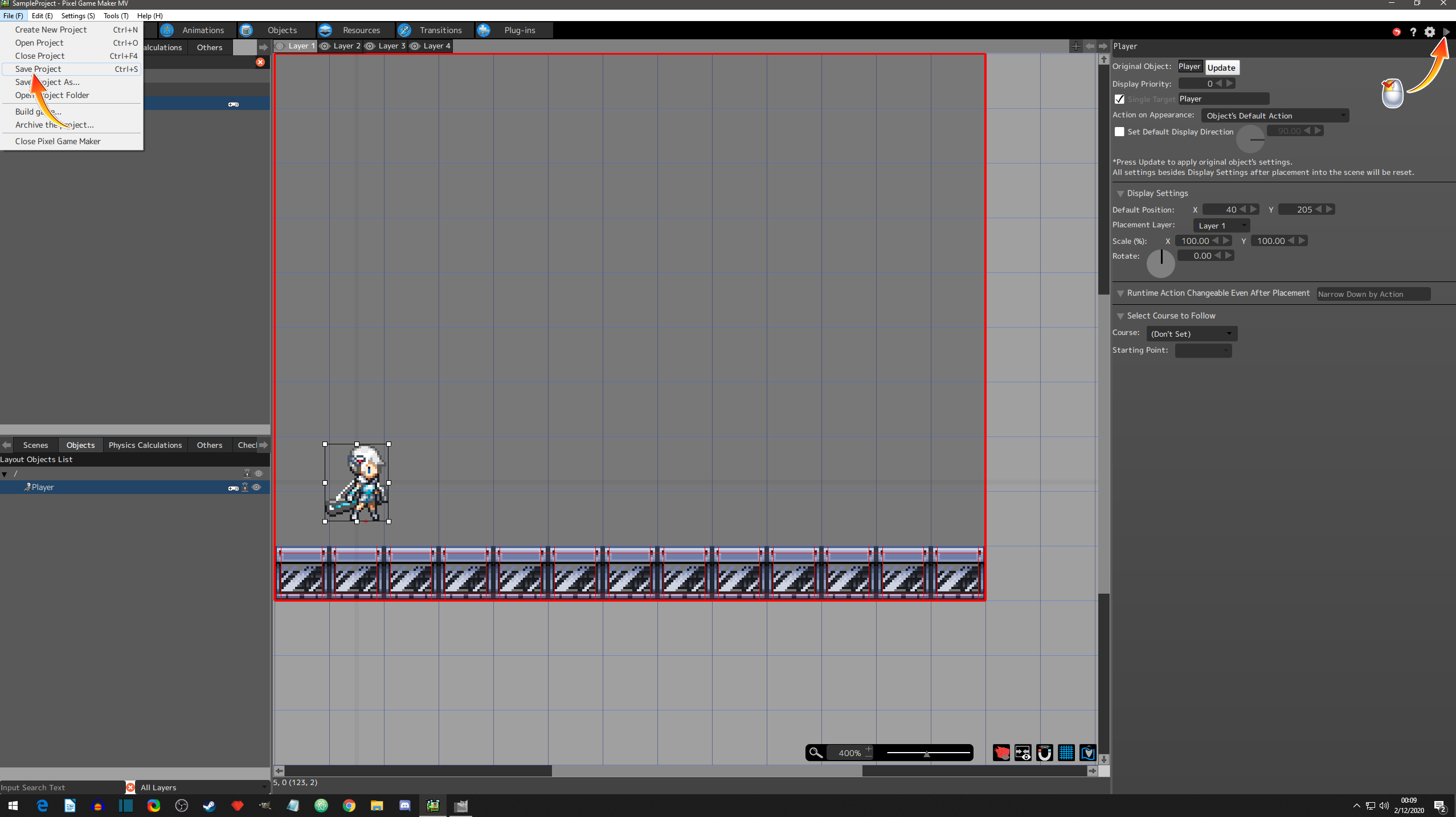This screenshot has height=817, width=1456.
Task: Click the Plug-ins puzzle icon
Action: (x=484, y=30)
